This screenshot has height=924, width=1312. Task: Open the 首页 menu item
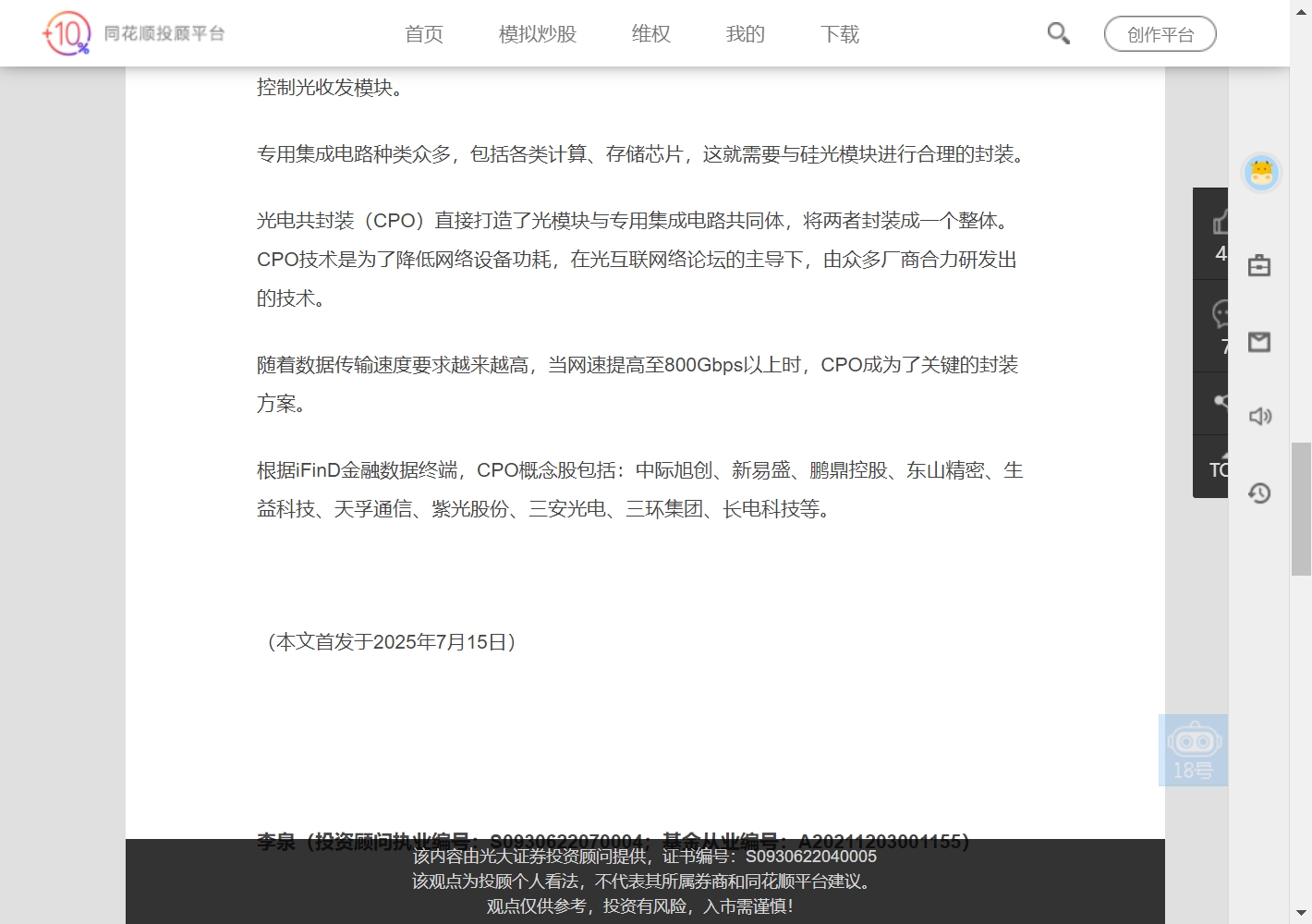tap(424, 34)
